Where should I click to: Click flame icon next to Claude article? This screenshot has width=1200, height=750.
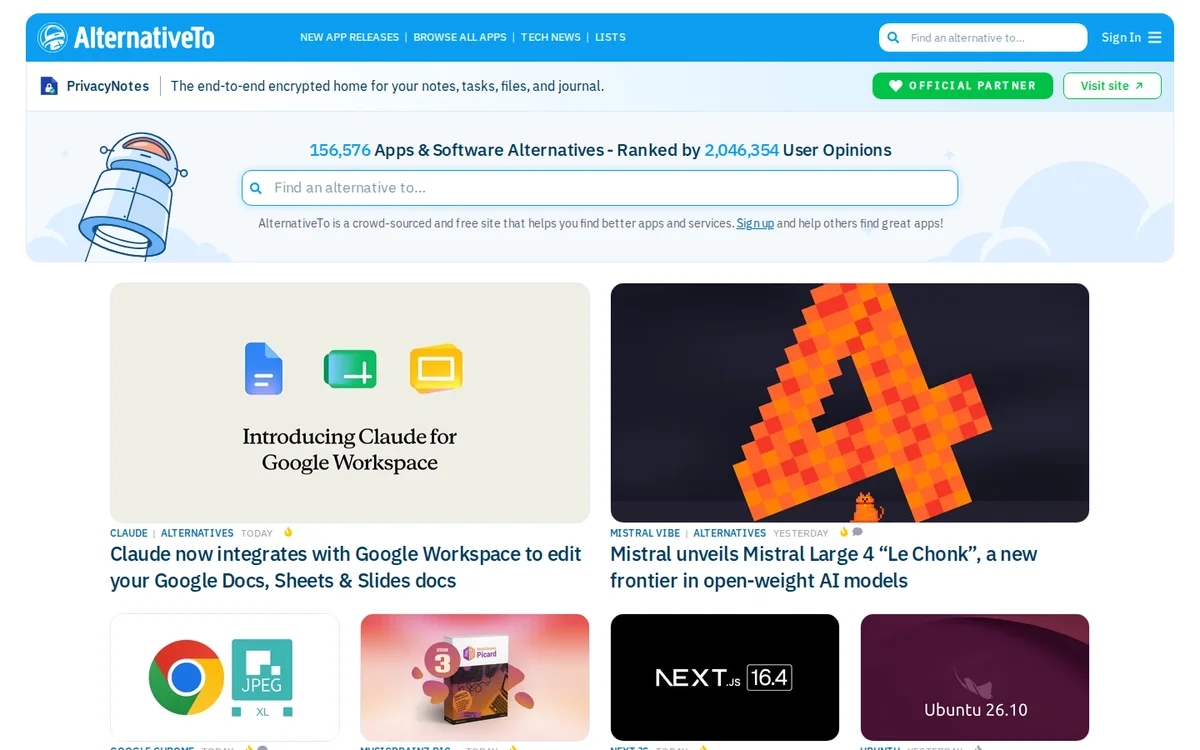(288, 532)
